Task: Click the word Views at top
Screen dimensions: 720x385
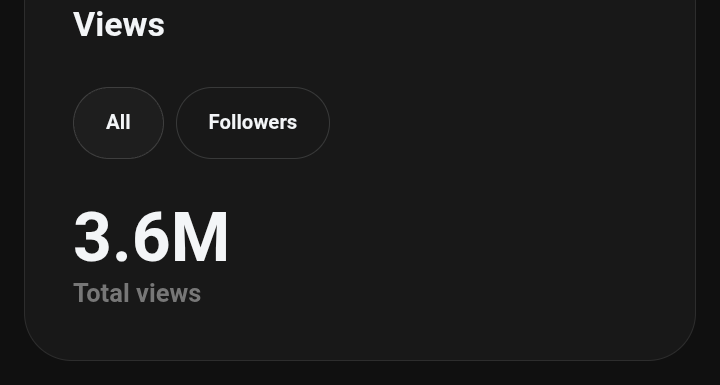Action: coord(119,25)
